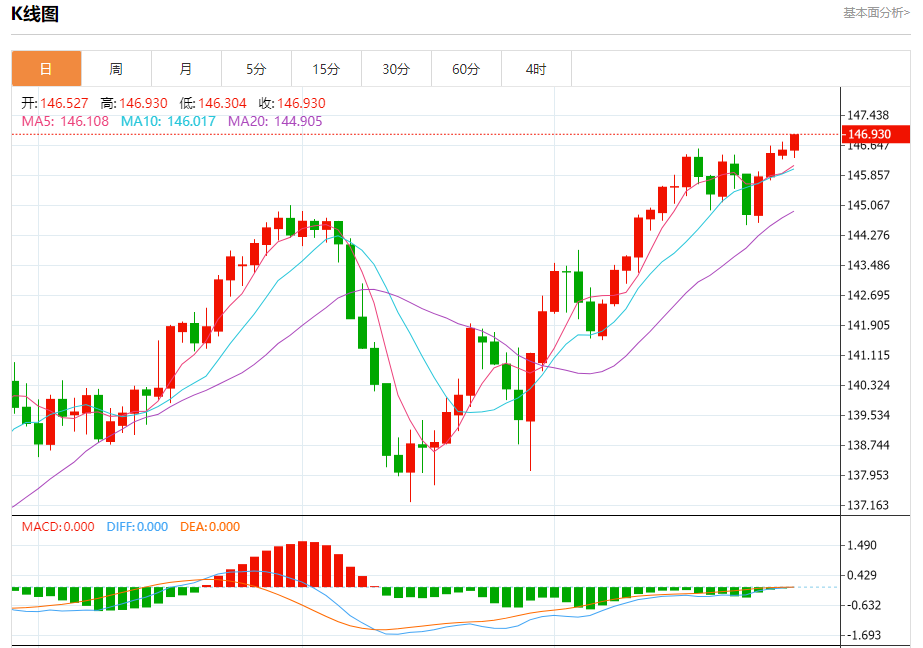Click the 低: 146.304 low value
Image resolution: width=923 pixels, height=648 pixels.
[x=213, y=103]
